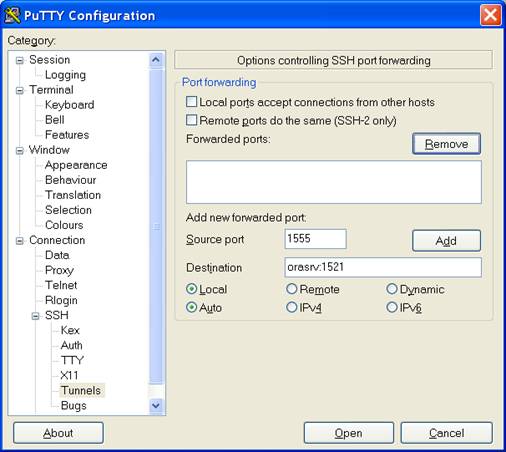Choose IPv4 address family
This screenshot has width=506, height=452.
(292, 307)
